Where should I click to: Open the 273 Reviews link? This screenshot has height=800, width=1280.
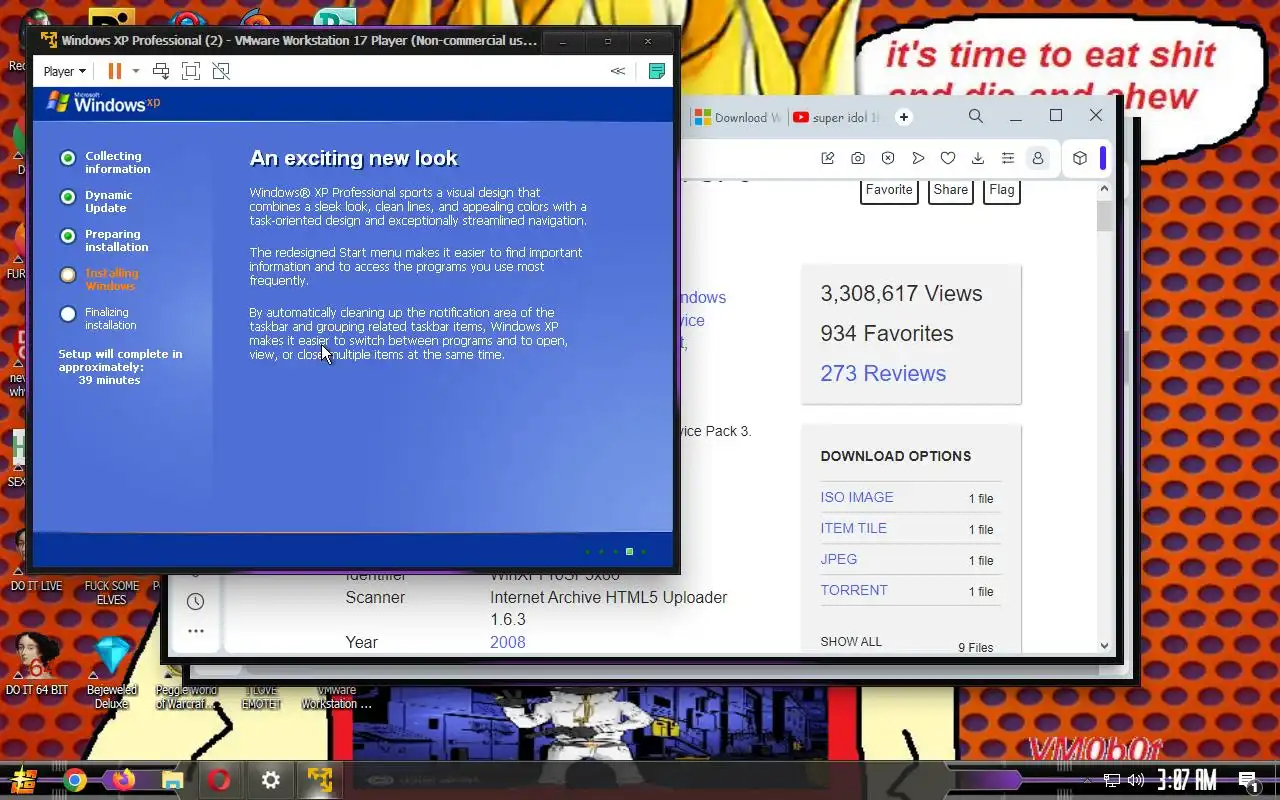pos(883,373)
